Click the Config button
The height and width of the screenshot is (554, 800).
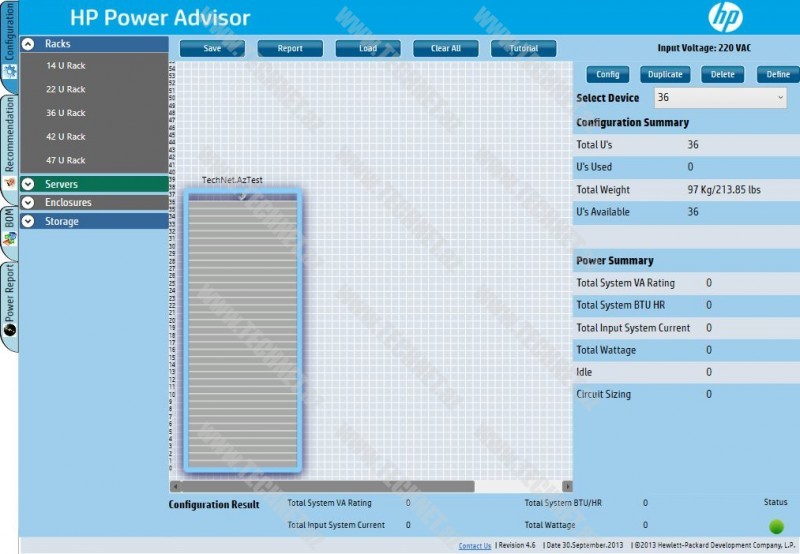click(x=608, y=74)
